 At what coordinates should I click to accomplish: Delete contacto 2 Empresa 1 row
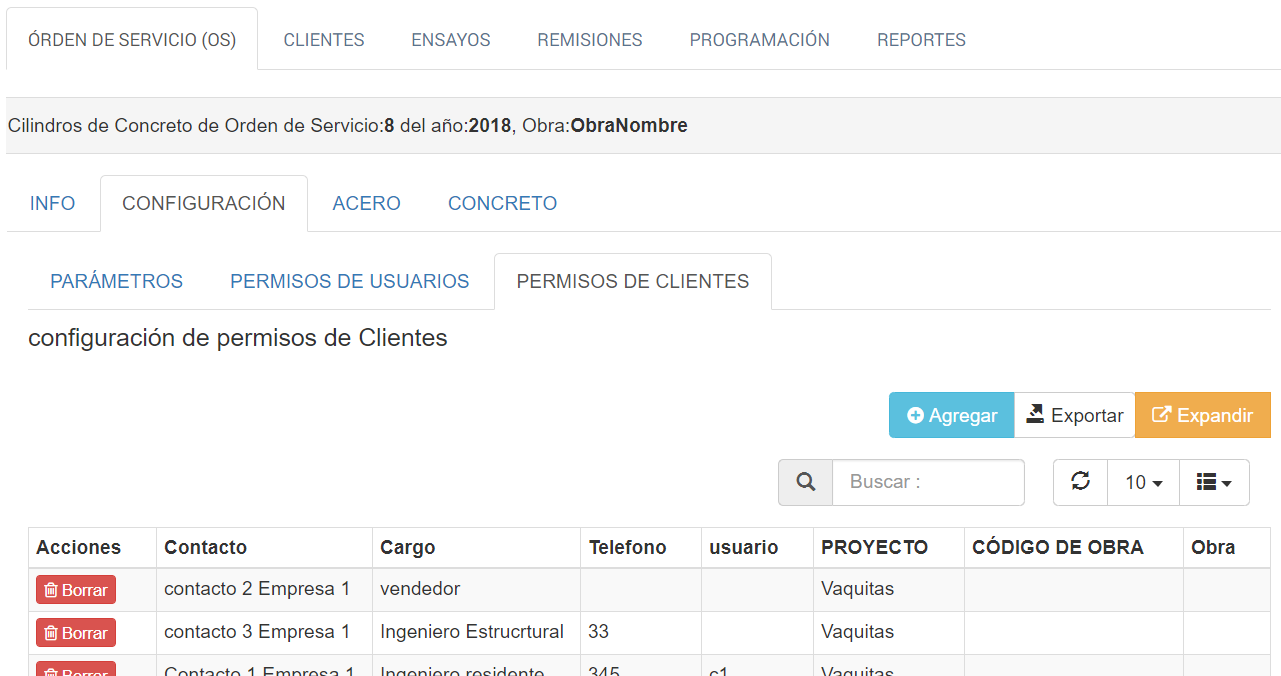(76, 590)
